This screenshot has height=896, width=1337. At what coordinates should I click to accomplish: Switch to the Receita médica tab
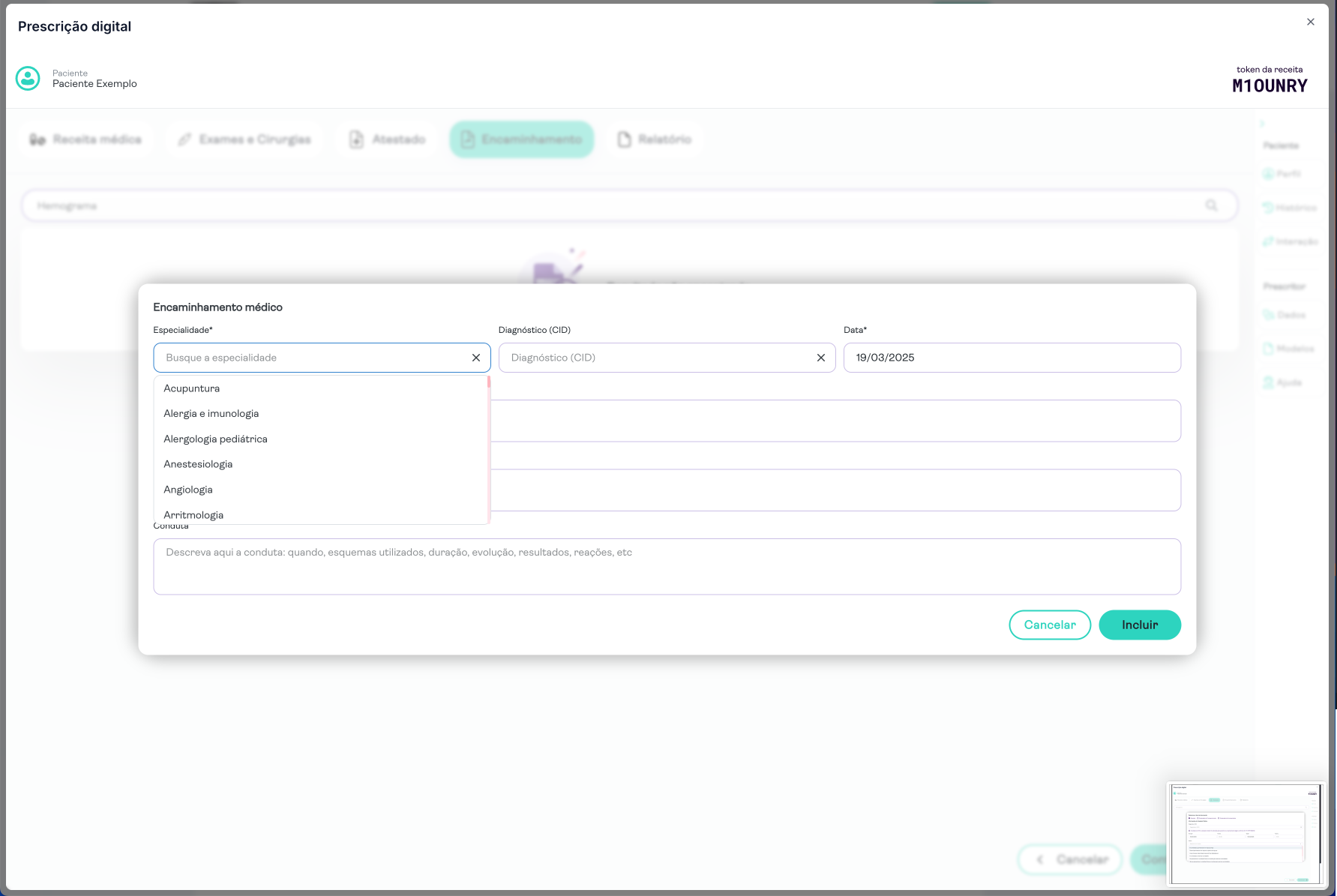click(86, 139)
